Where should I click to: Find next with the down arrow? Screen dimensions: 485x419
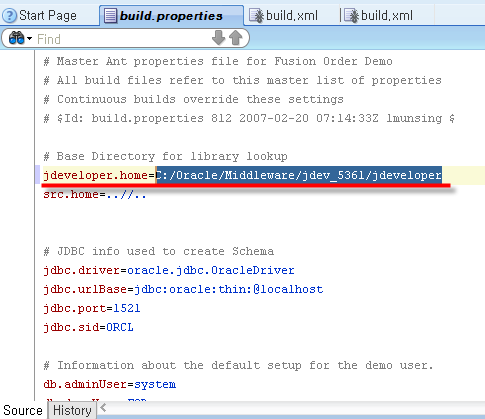[x=219, y=38]
